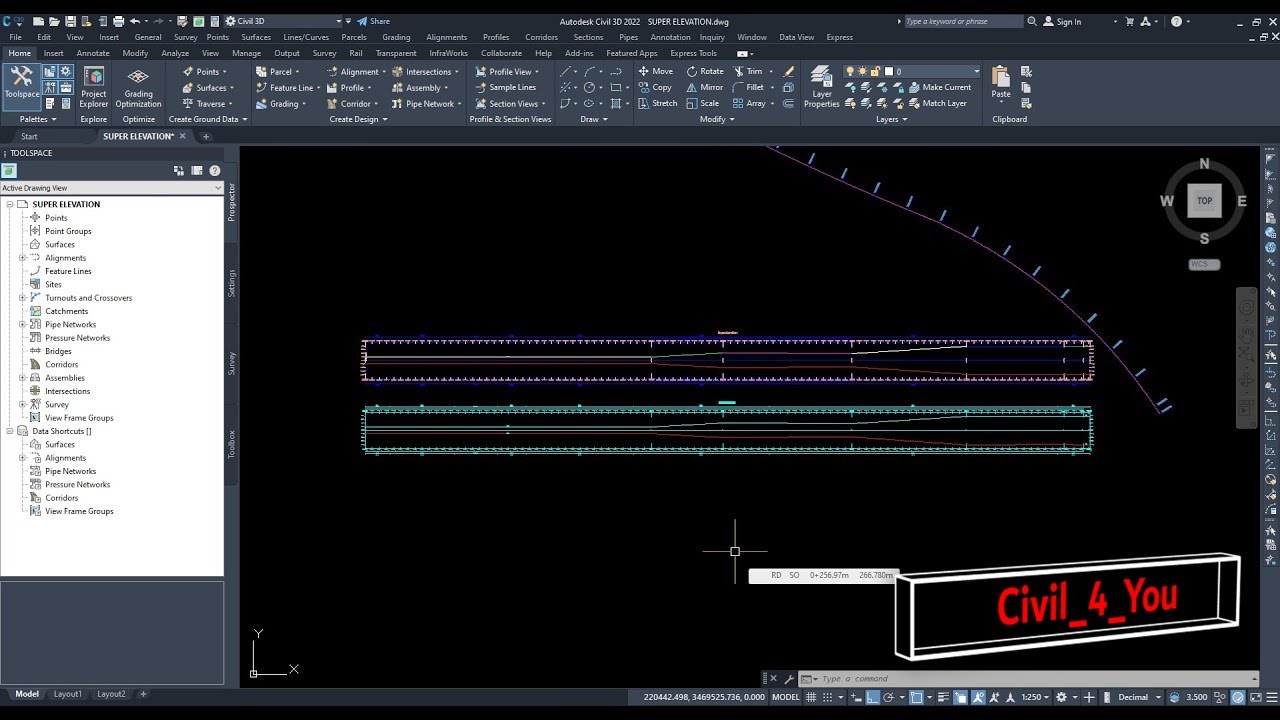
Task: Open the Active Drawing View dropdown
Action: 111,188
